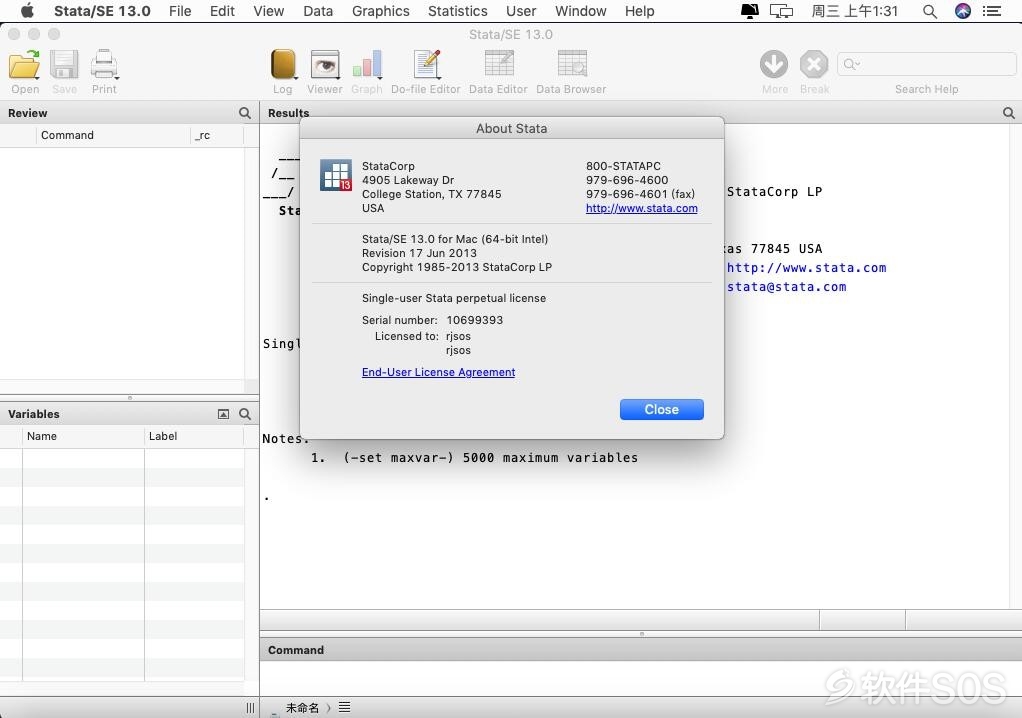Click the Save toolbar icon
This screenshot has width=1022, height=718.
pyautogui.click(x=65, y=65)
